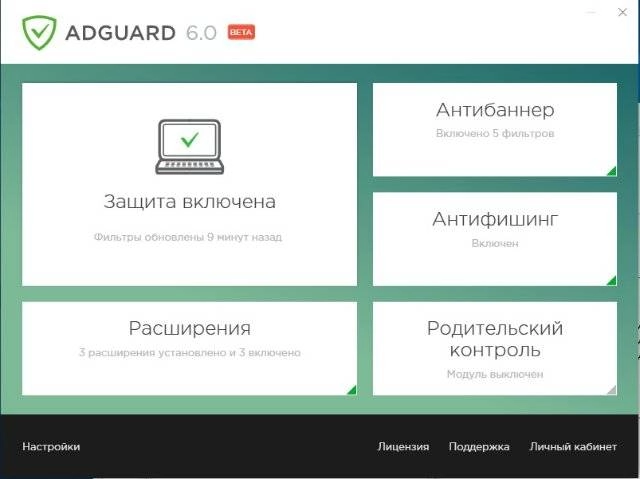Open Настройки in the bottom bar
The height and width of the screenshot is (479, 640).
51,447
